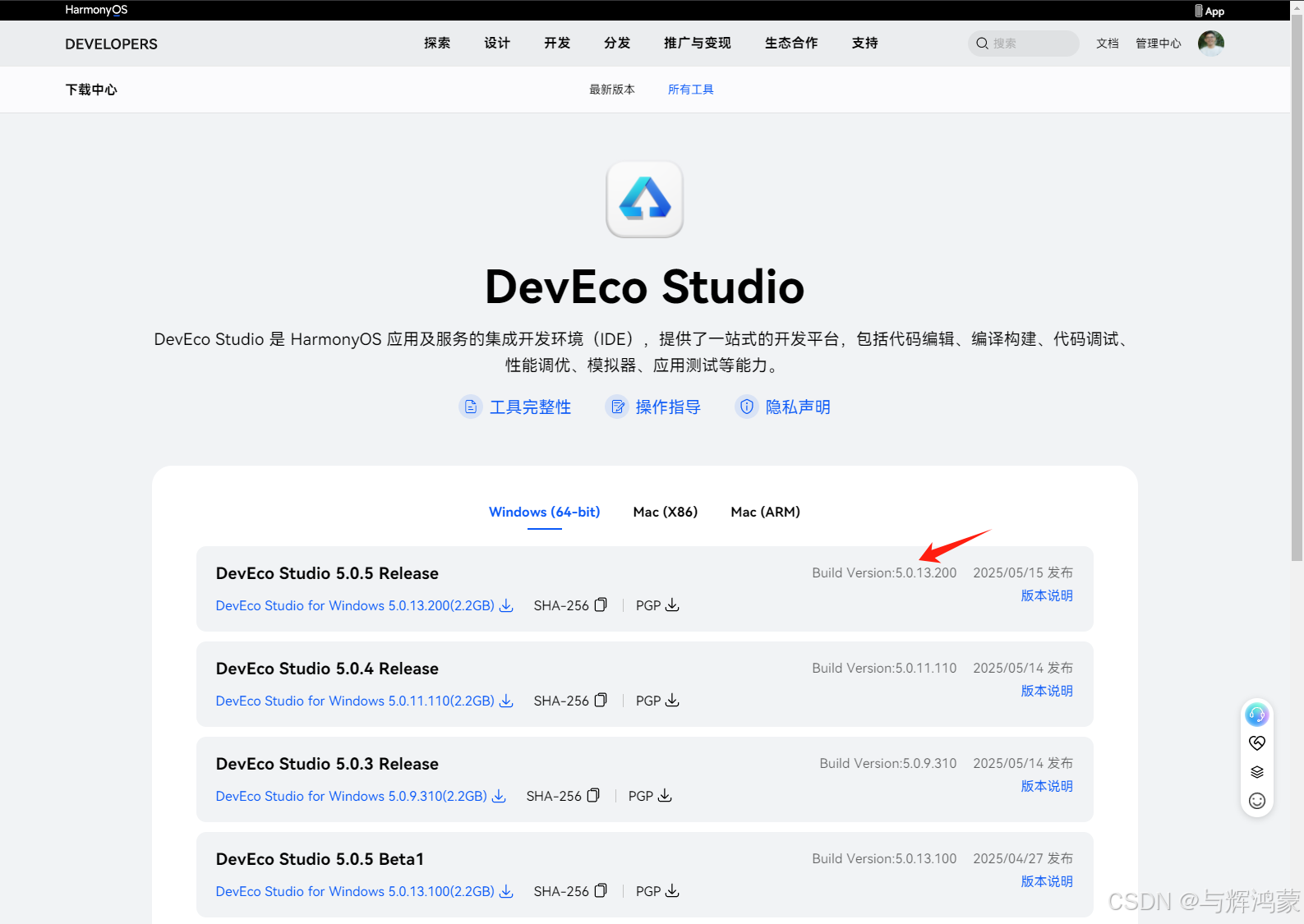Download PGP for 5.0.5 Beta1
The image size is (1304, 924).
pos(672,891)
